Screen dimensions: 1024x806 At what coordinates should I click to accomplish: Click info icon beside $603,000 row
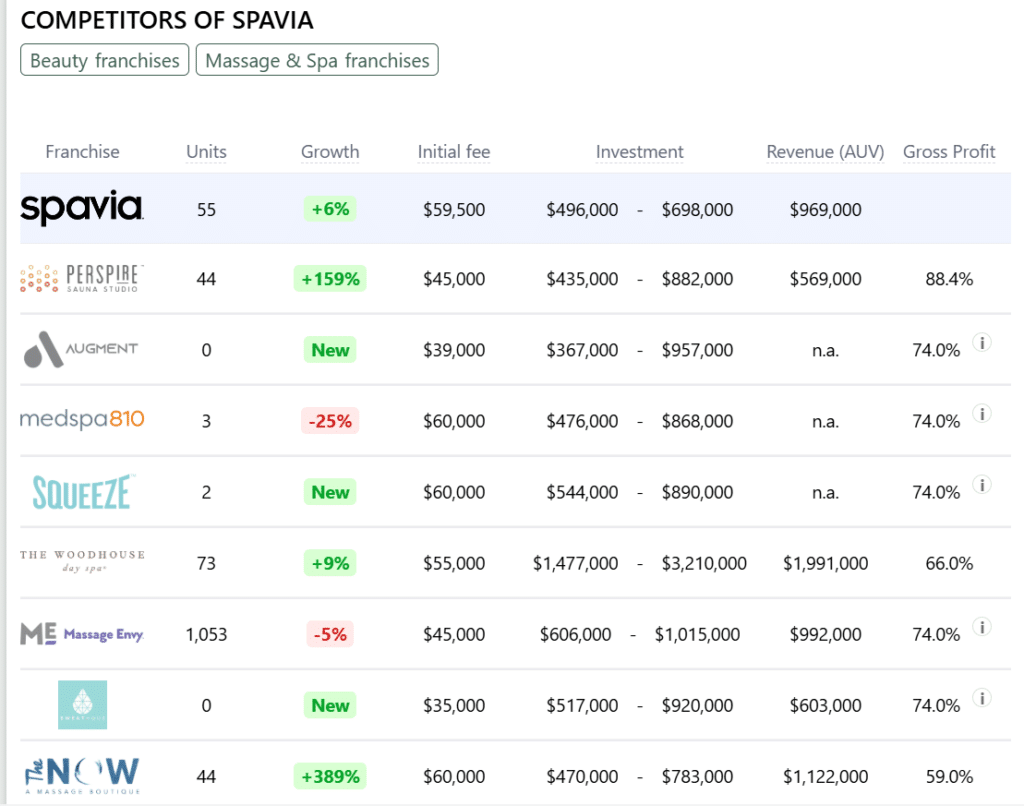982,698
